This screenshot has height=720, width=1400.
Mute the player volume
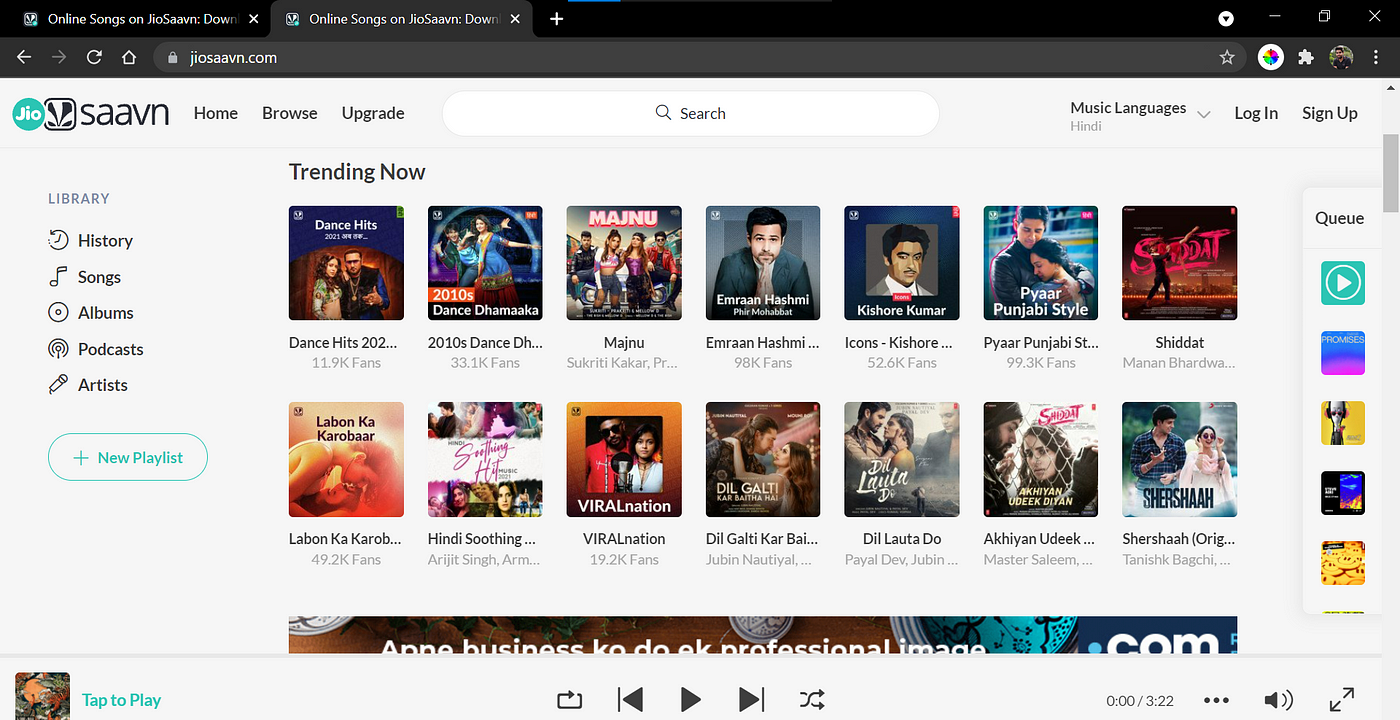1278,700
